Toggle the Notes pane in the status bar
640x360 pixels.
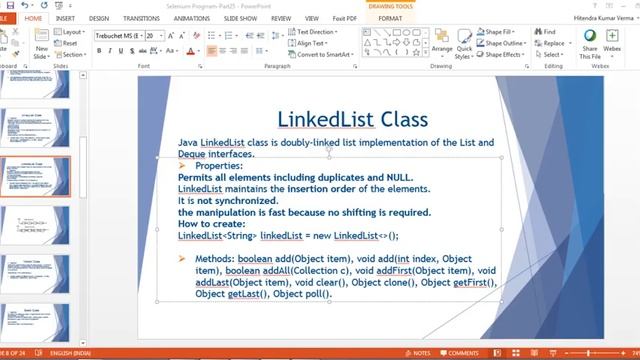click(x=418, y=353)
